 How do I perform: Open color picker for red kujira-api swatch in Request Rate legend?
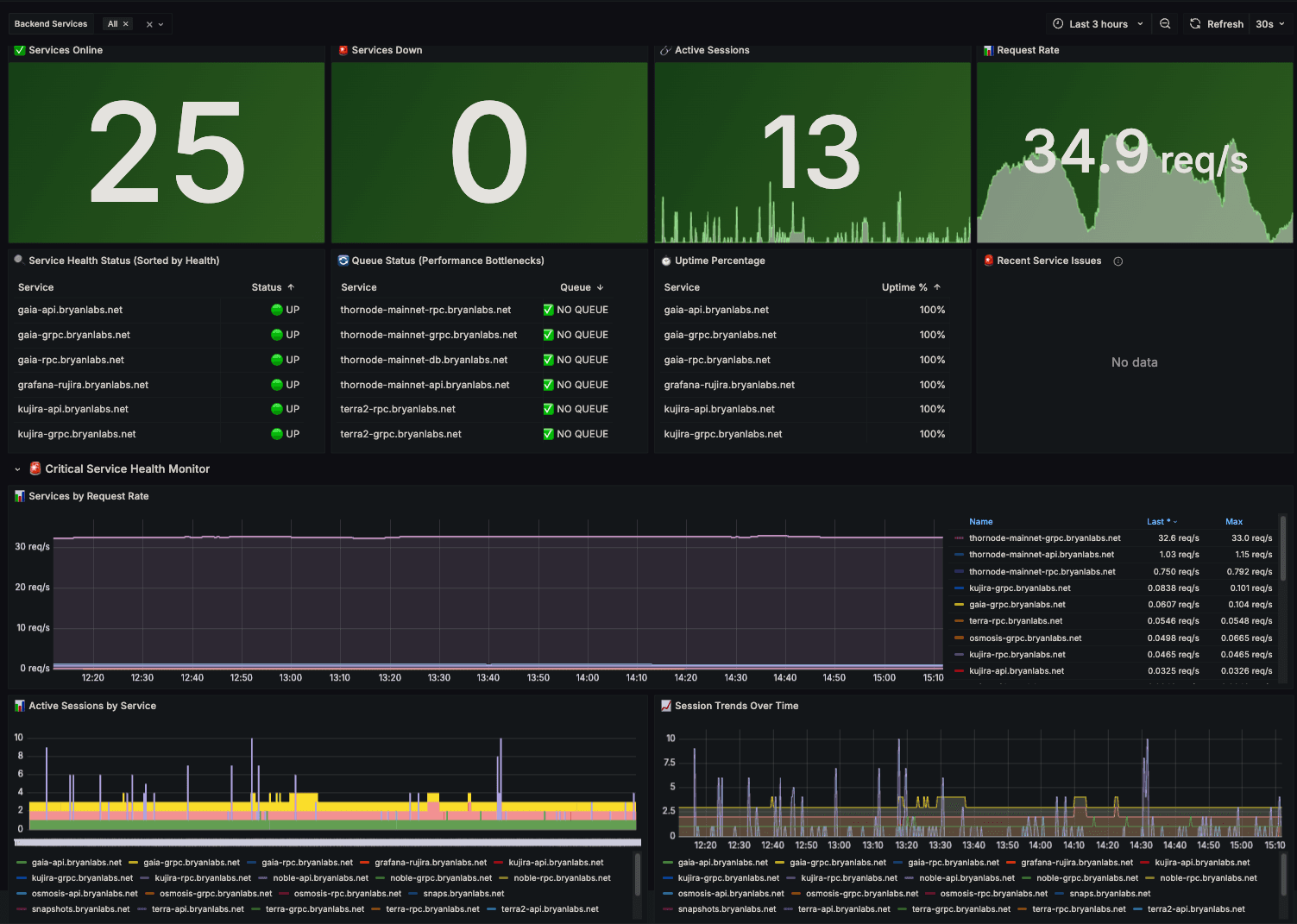coord(959,671)
